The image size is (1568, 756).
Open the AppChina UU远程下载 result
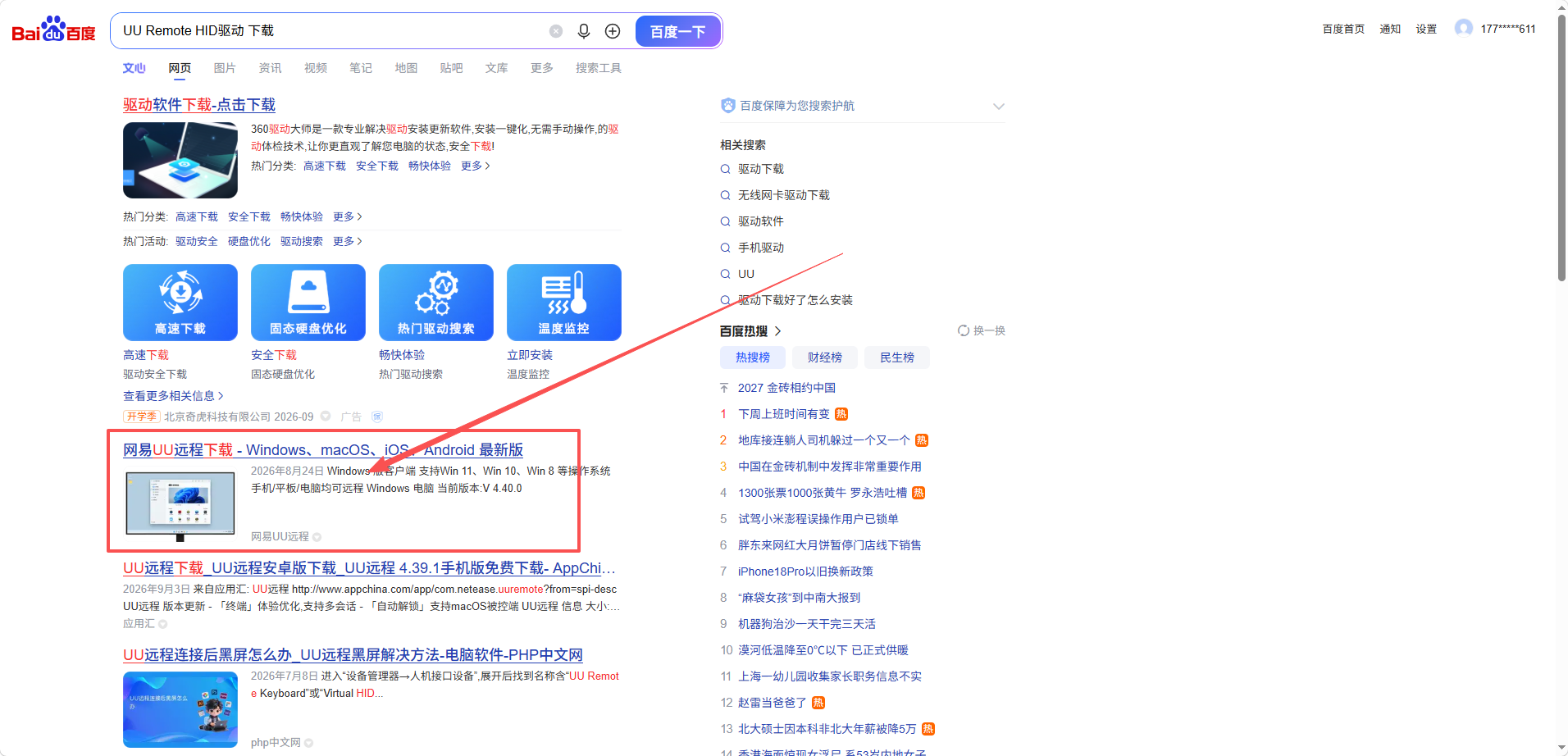click(x=369, y=568)
